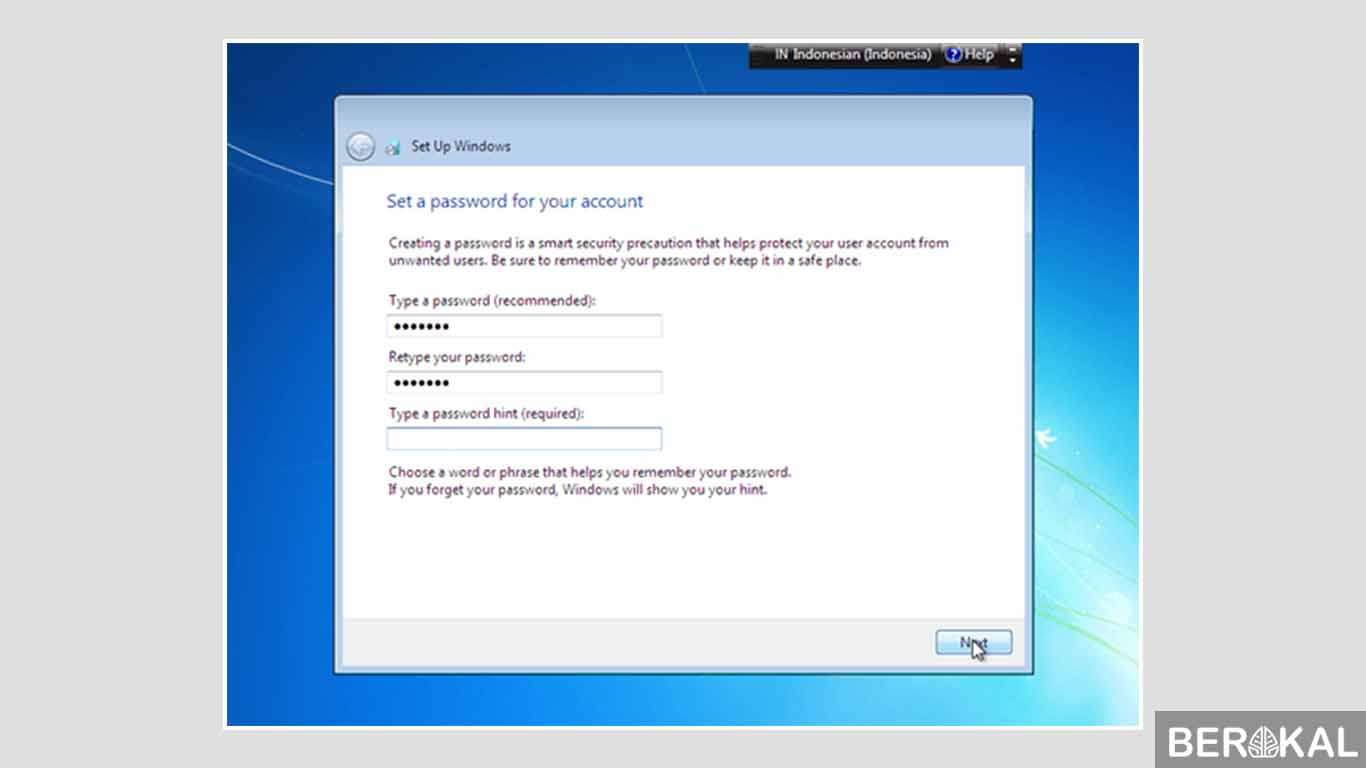Screen dimensions: 1366x768
Task: Click the 'Retype your password:' label
Action: [457, 357]
